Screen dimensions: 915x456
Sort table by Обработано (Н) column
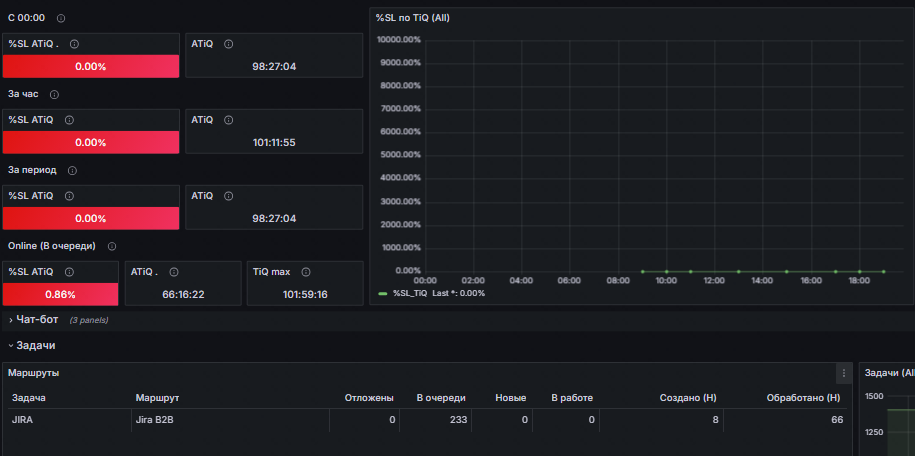click(x=803, y=398)
